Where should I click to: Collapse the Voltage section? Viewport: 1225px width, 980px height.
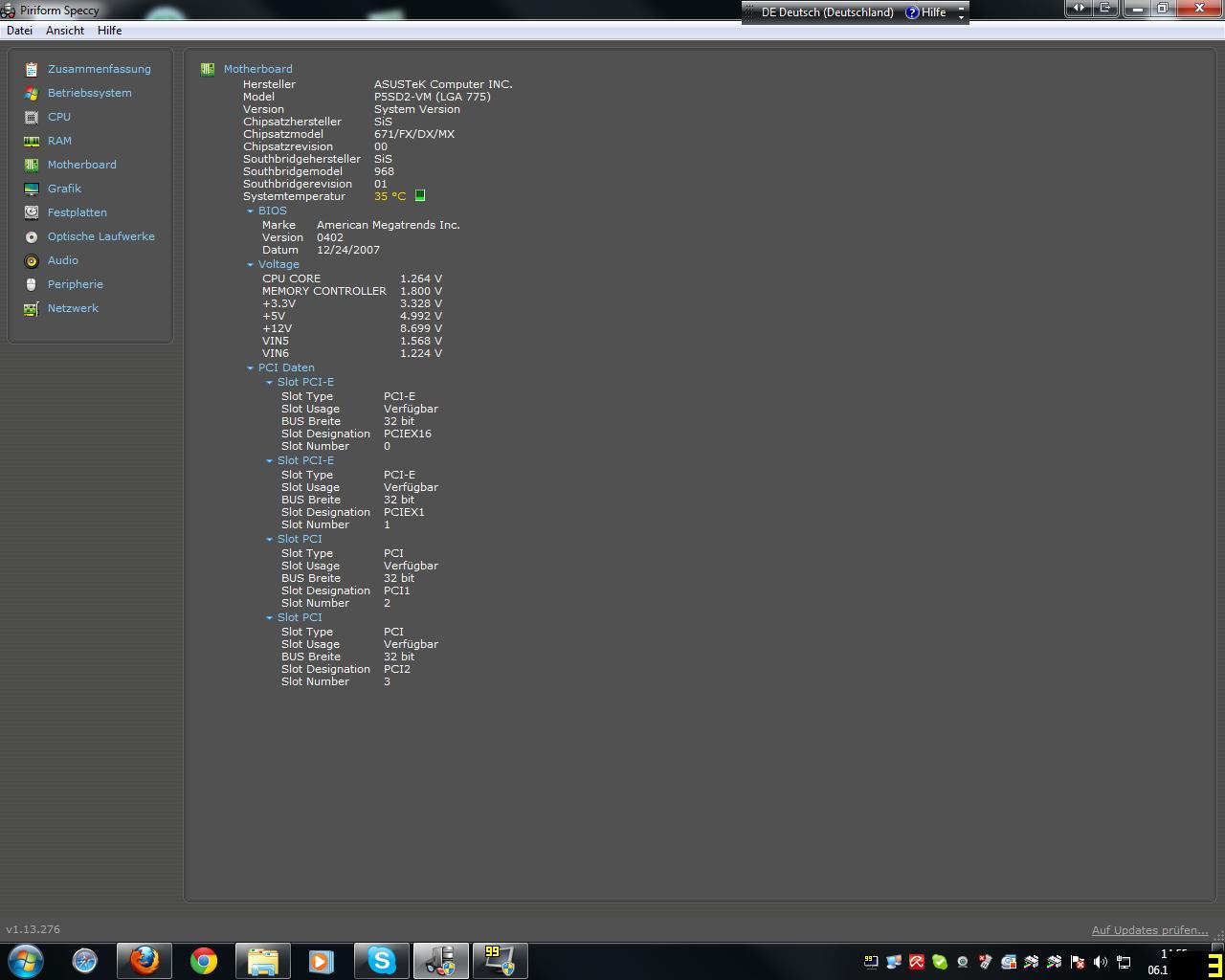click(x=251, y=264)
